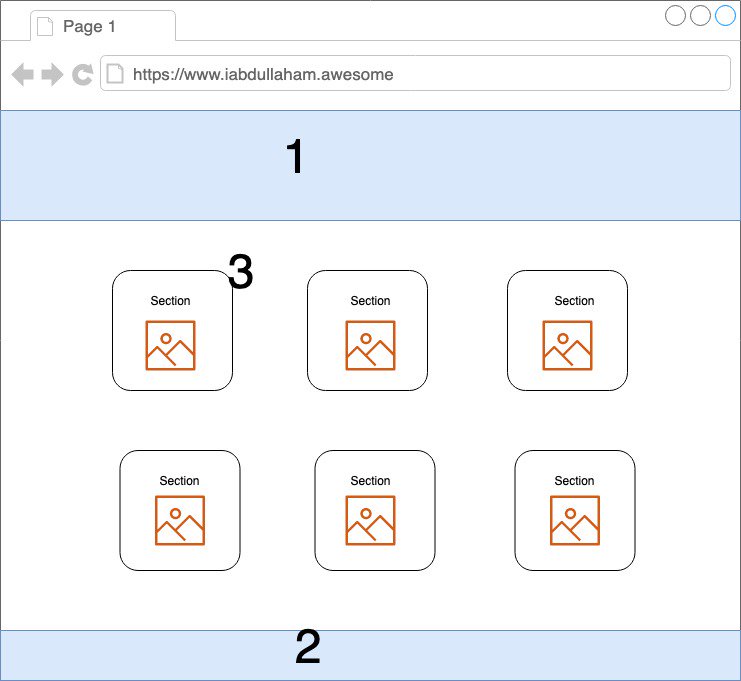Open the image placeholder in bottom-left Section card

180,520
